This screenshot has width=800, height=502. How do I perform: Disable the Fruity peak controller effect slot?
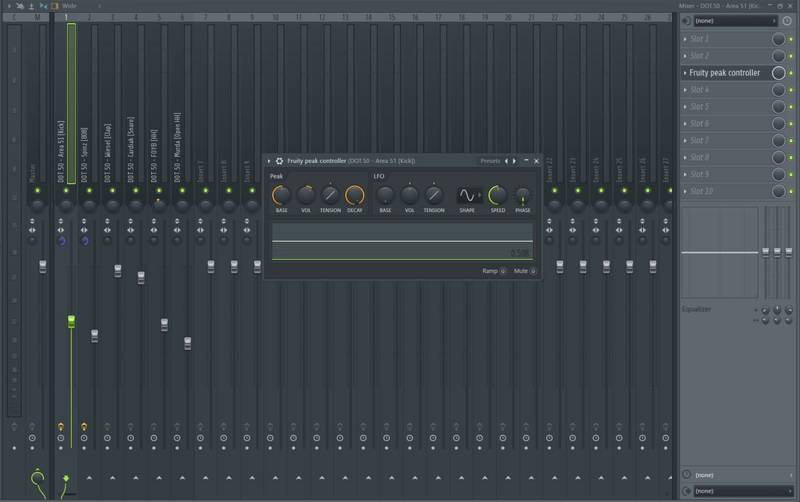779,73
